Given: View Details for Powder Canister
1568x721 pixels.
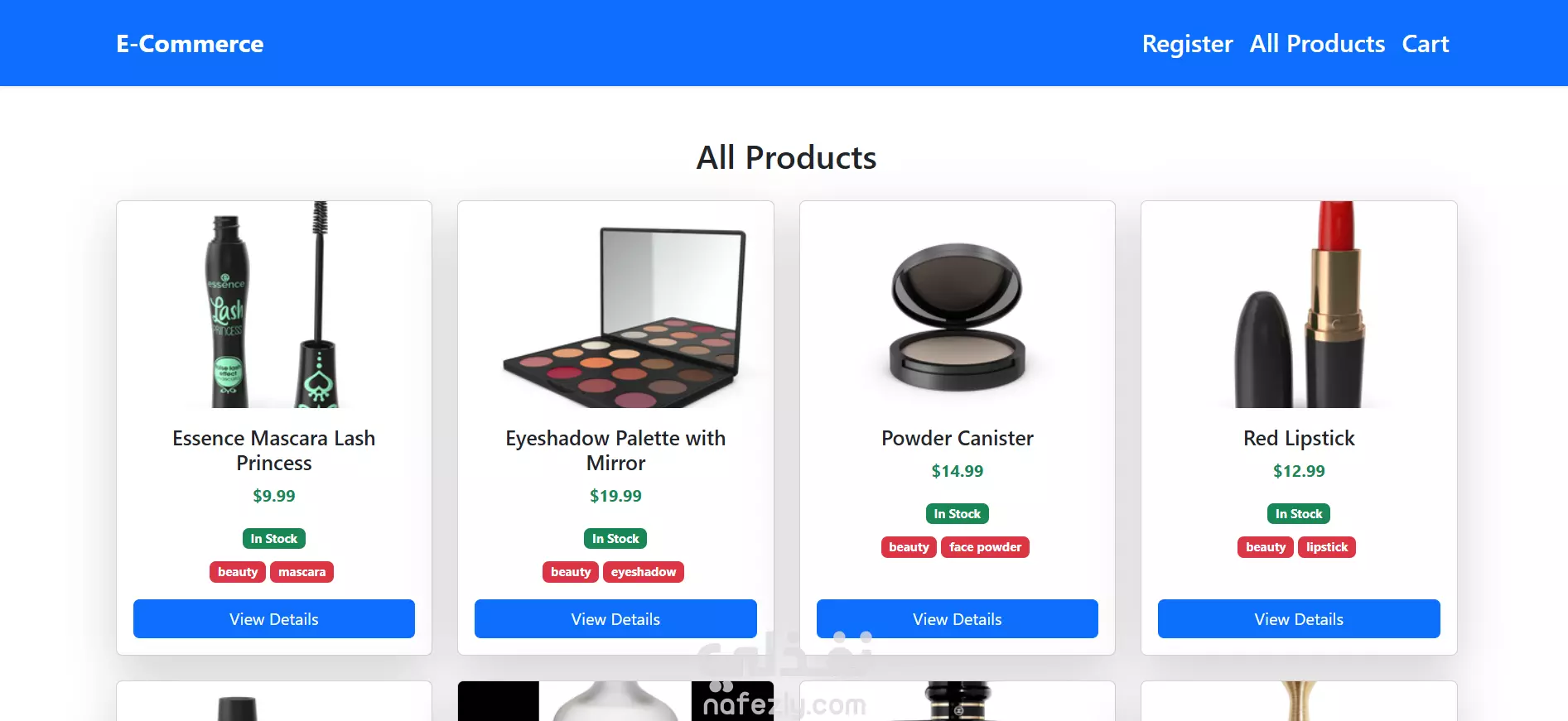Looking at the screenshot, I should pyautogui.click(x=958, y=619).
